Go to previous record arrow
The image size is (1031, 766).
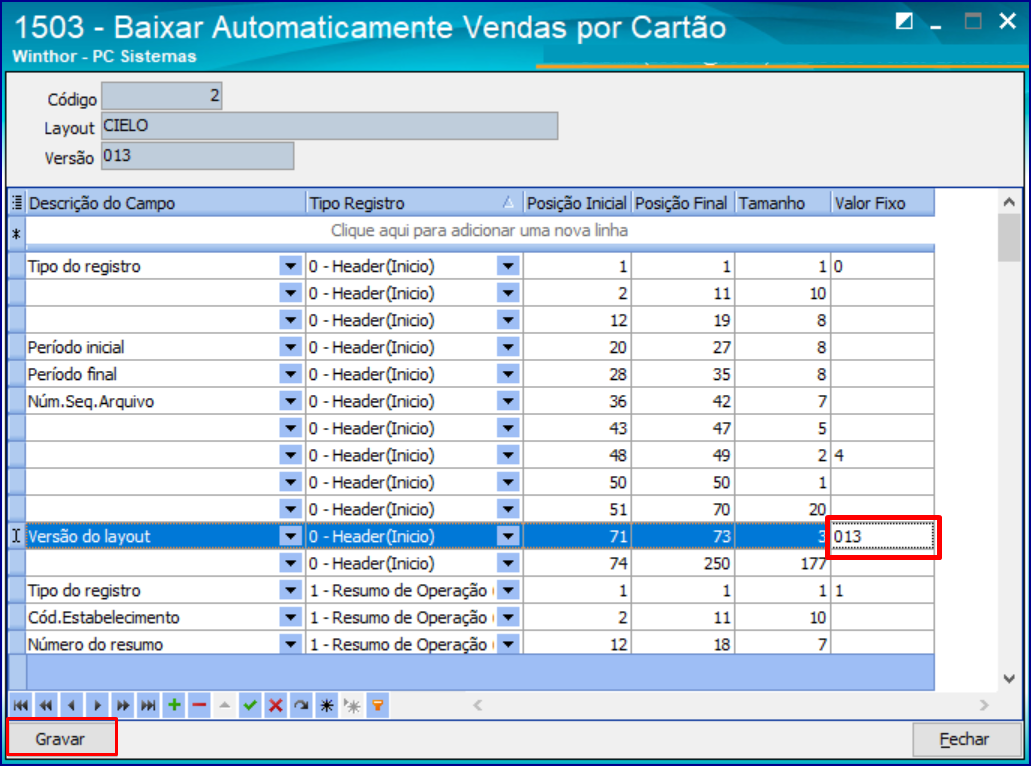coord(72,706)
